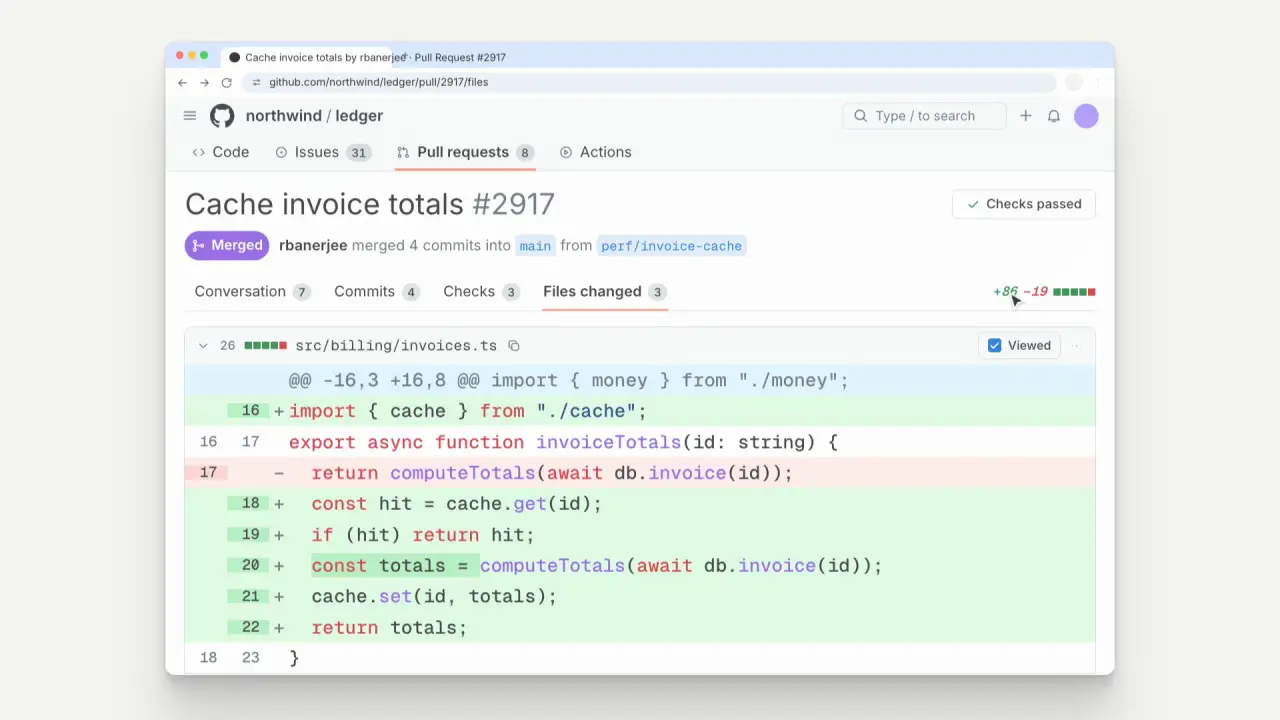Click the GitHub logo icon
The height and width of the screenshot is (720, 1280).
[x=222, y=116]
